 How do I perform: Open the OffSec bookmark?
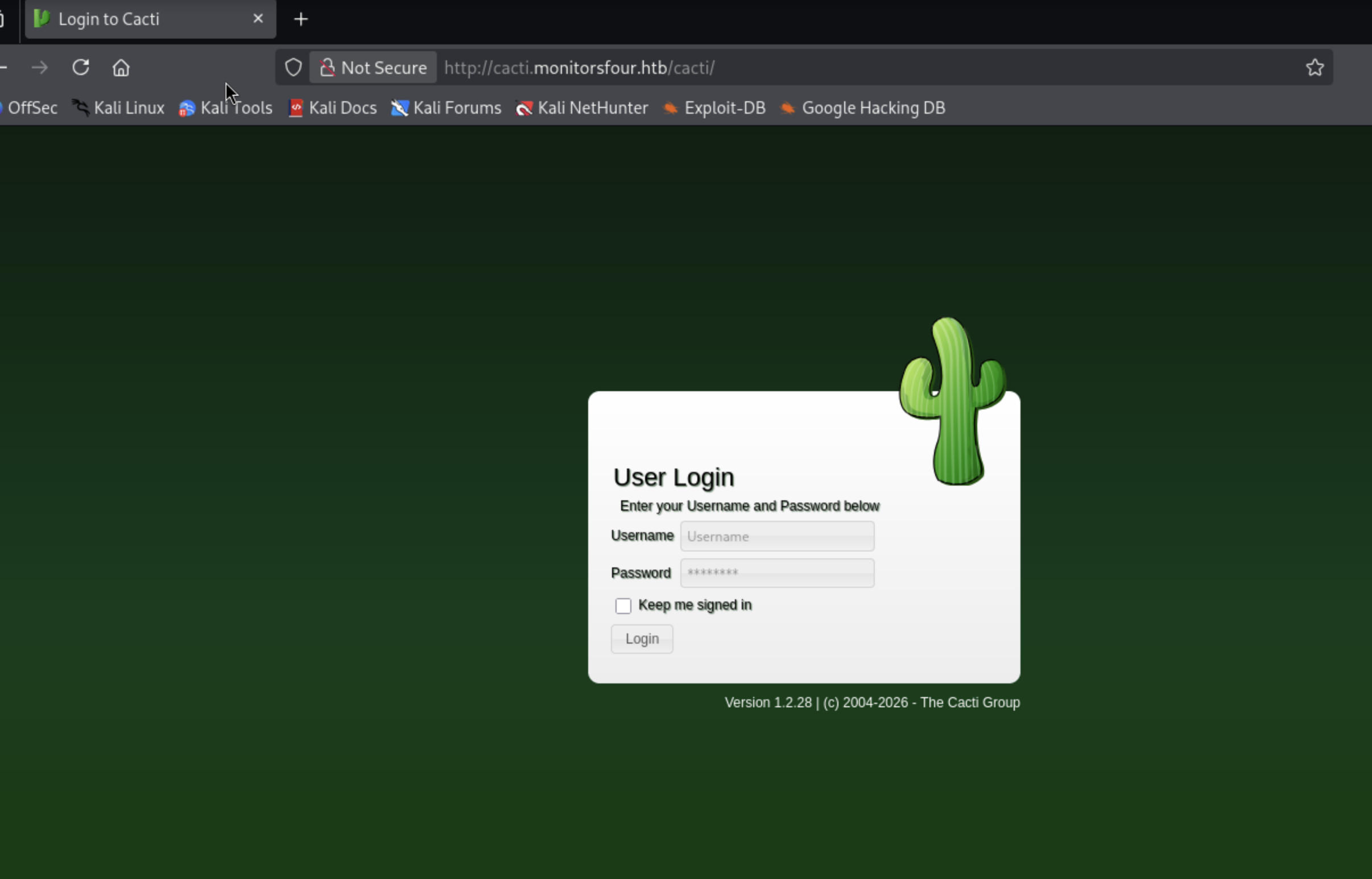click(x=28, y=107)
